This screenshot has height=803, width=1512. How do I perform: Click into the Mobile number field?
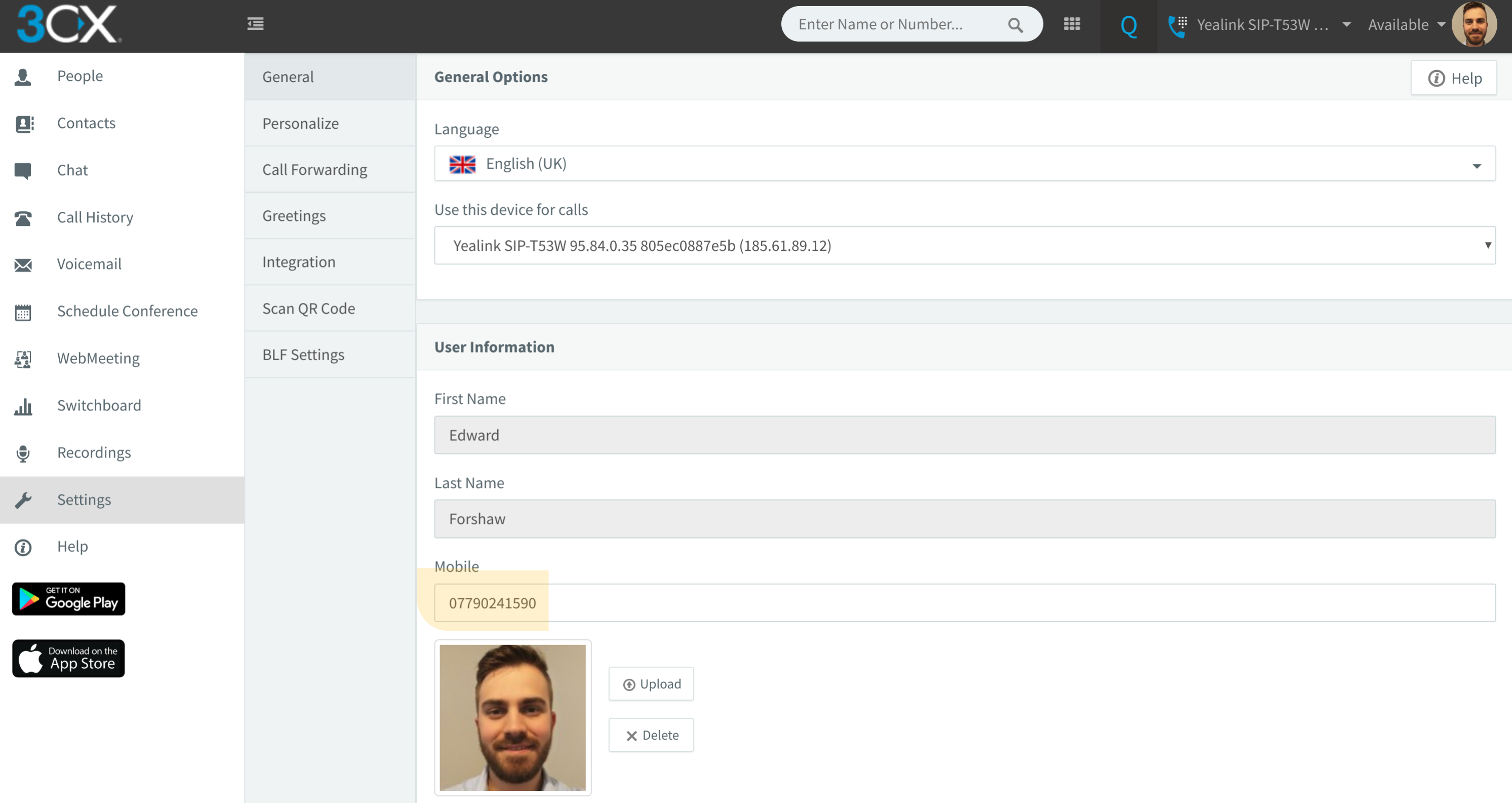965,603
